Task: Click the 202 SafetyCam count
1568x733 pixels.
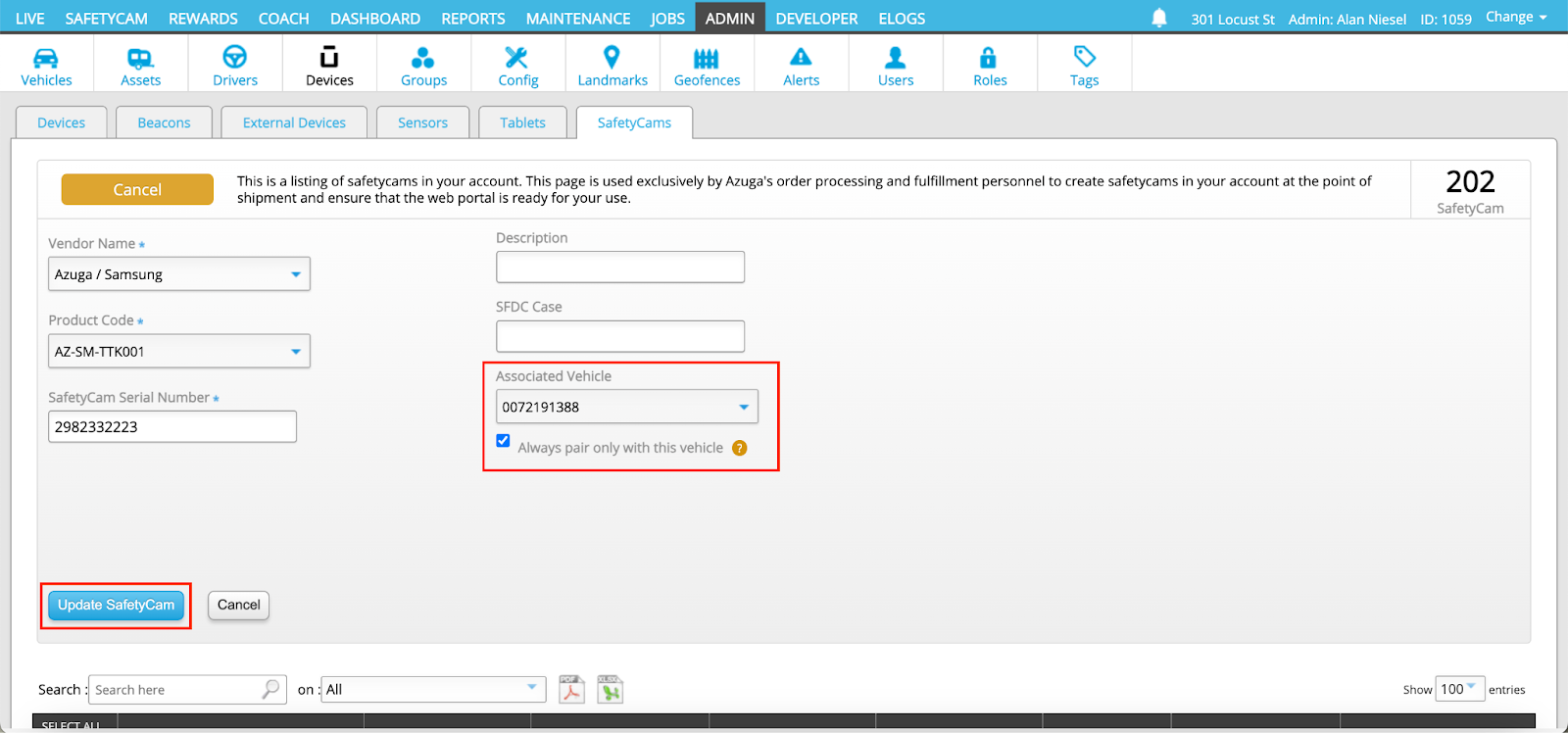Action: (x=1470, y=190)
